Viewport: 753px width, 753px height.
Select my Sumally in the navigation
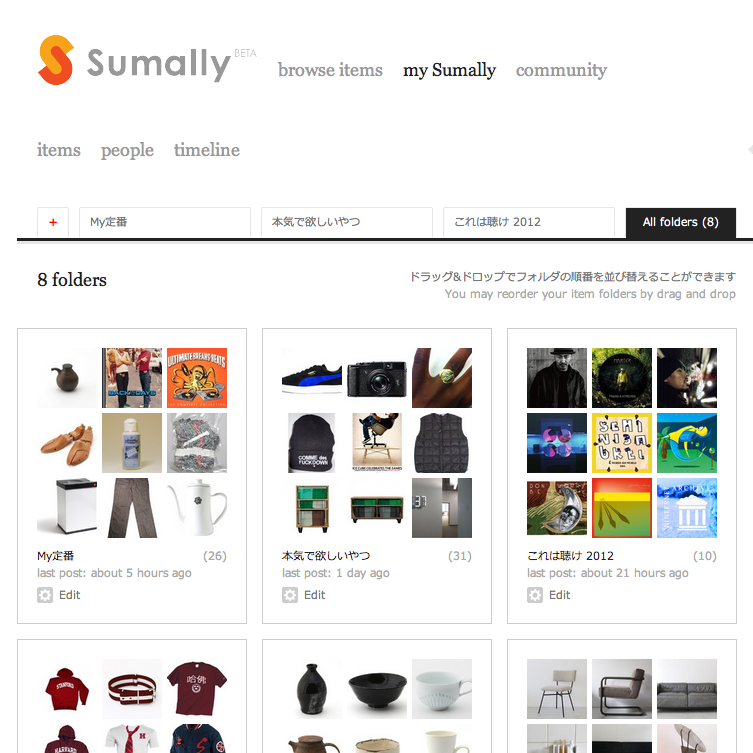tap(449, 70)
